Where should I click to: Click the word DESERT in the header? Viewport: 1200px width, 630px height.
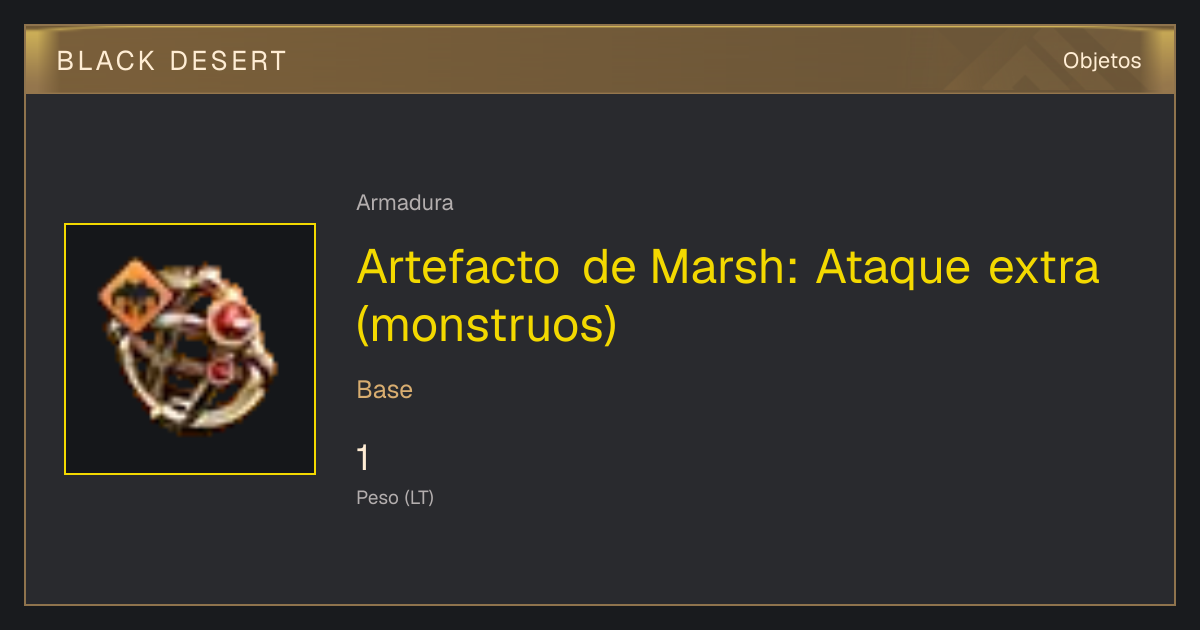[x=228, y=61]
